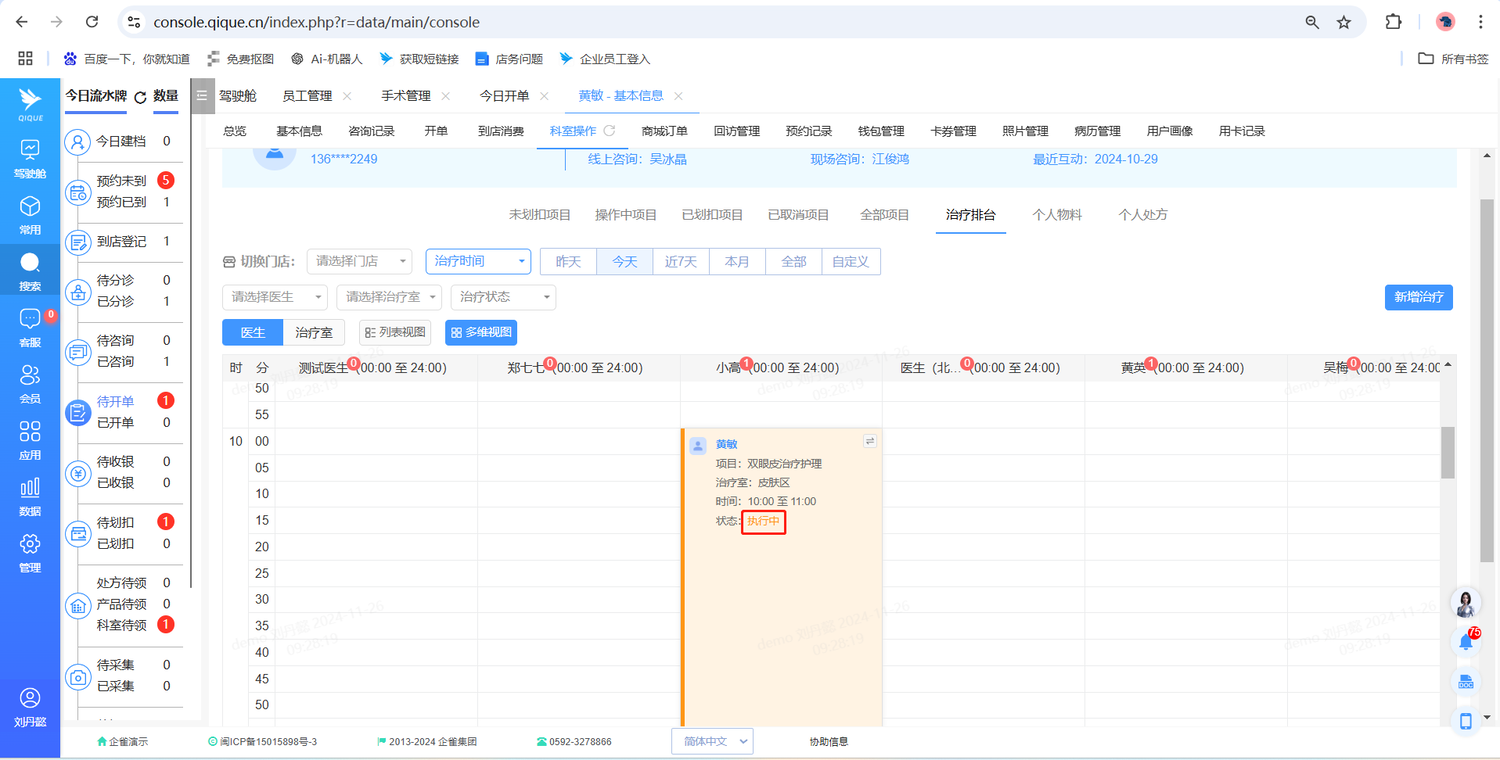Switch to 列表视图 list view
Image resolution: width=1500 pixels, height=760 pixels.
(395, 332)
